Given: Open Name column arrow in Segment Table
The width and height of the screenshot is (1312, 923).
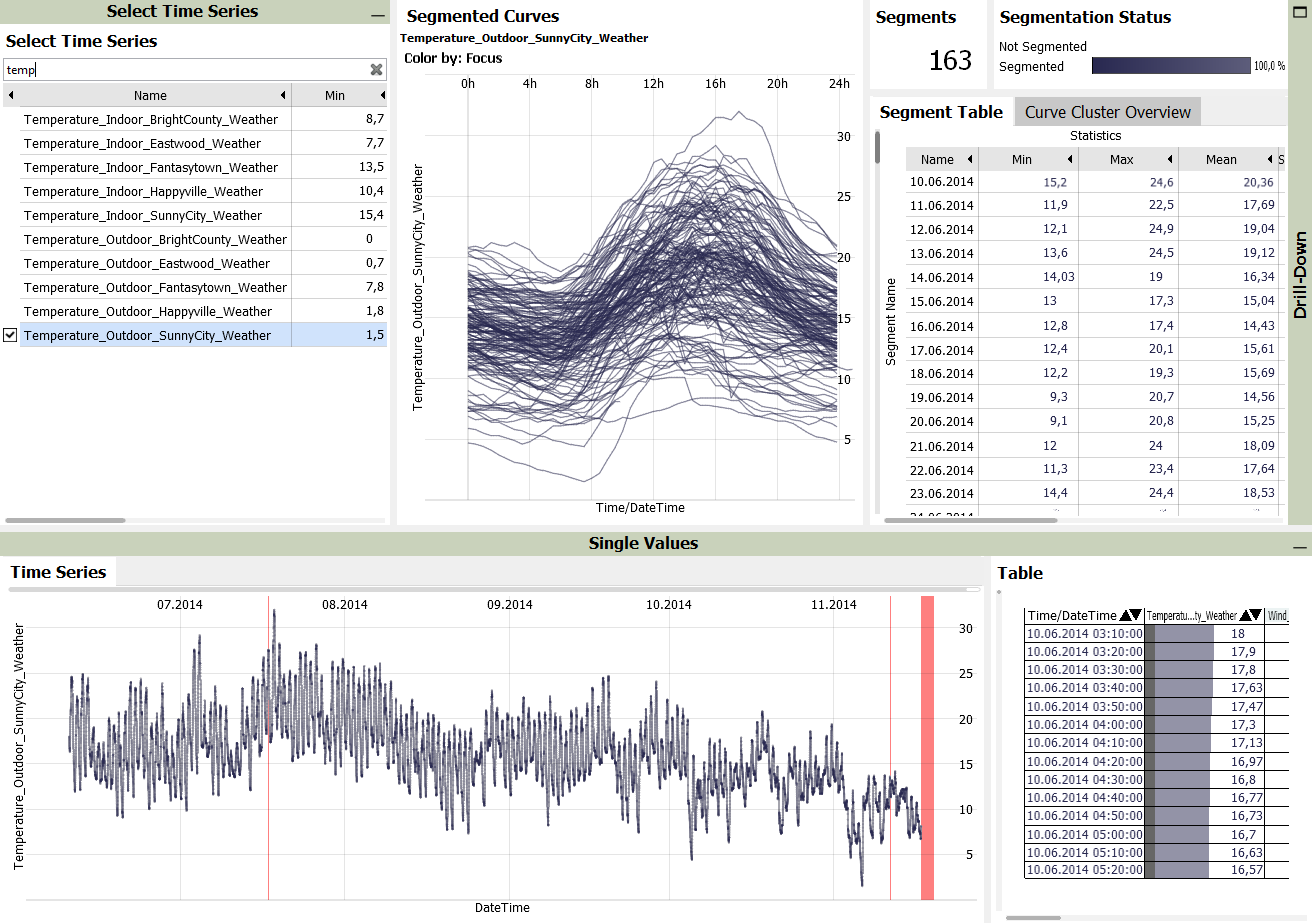Looking at the screenshot, I should (970, 160).
